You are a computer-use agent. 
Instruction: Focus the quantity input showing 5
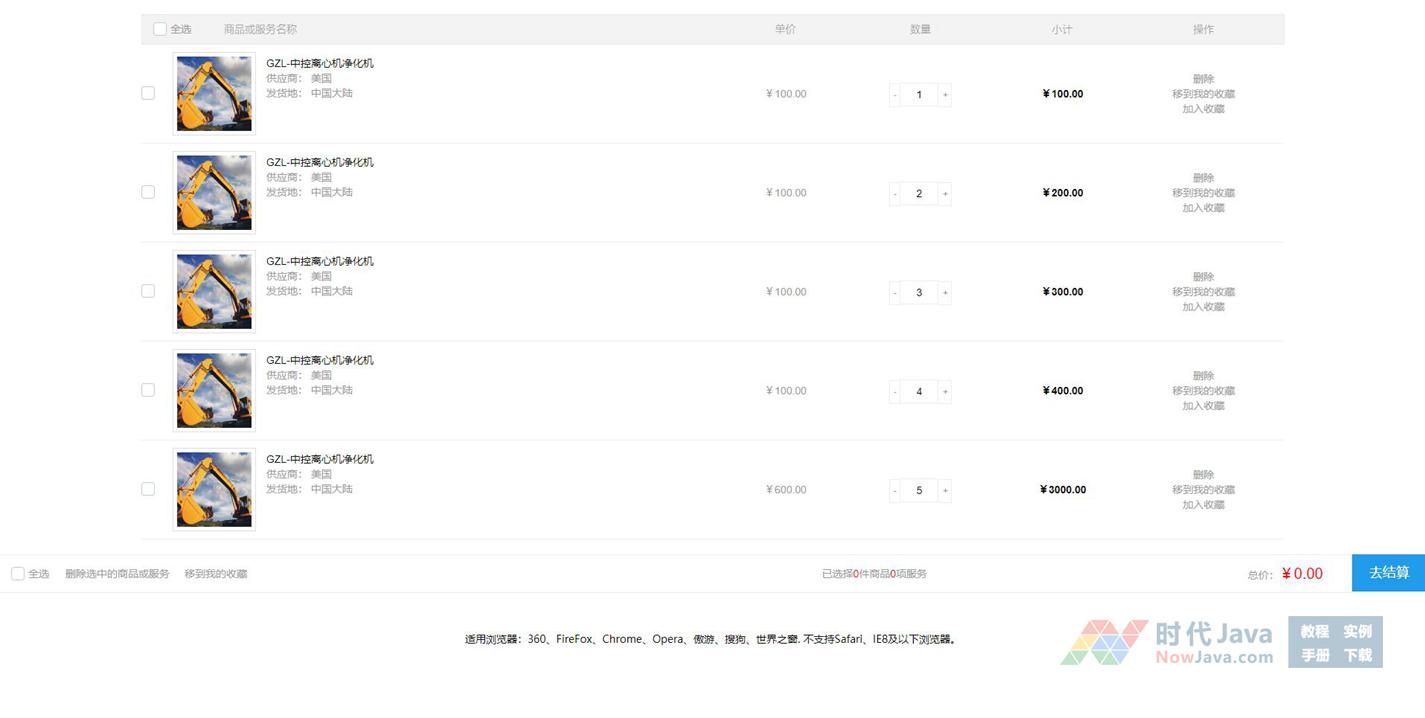(919, 491)
